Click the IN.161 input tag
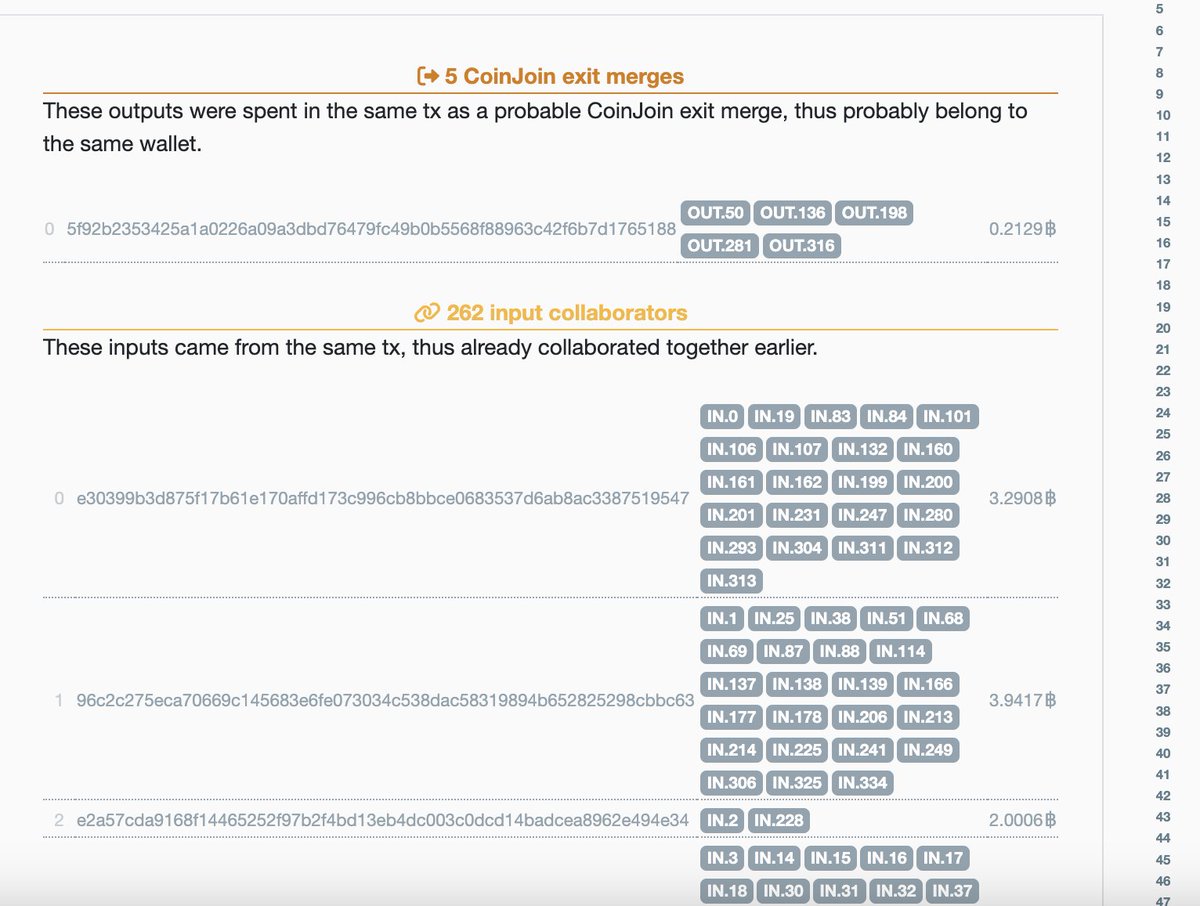 731,483
